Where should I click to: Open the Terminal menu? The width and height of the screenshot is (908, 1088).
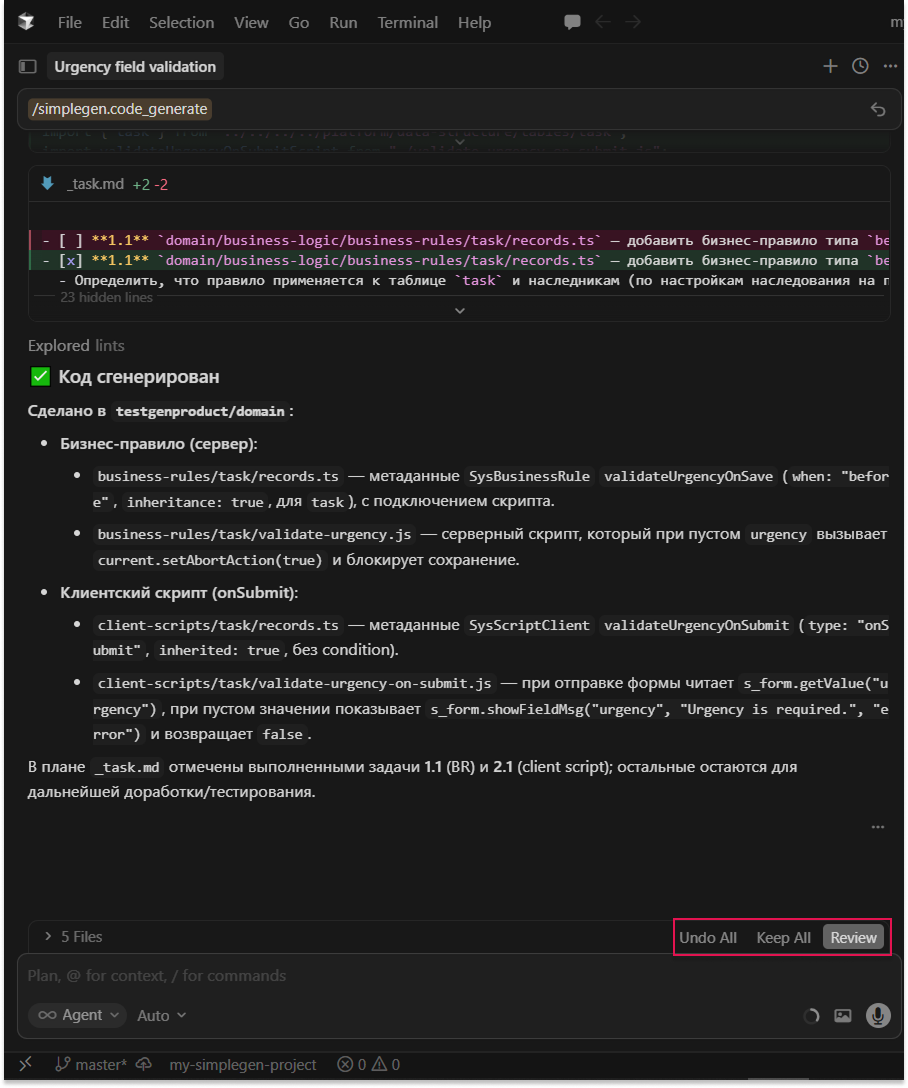point(407,22)
